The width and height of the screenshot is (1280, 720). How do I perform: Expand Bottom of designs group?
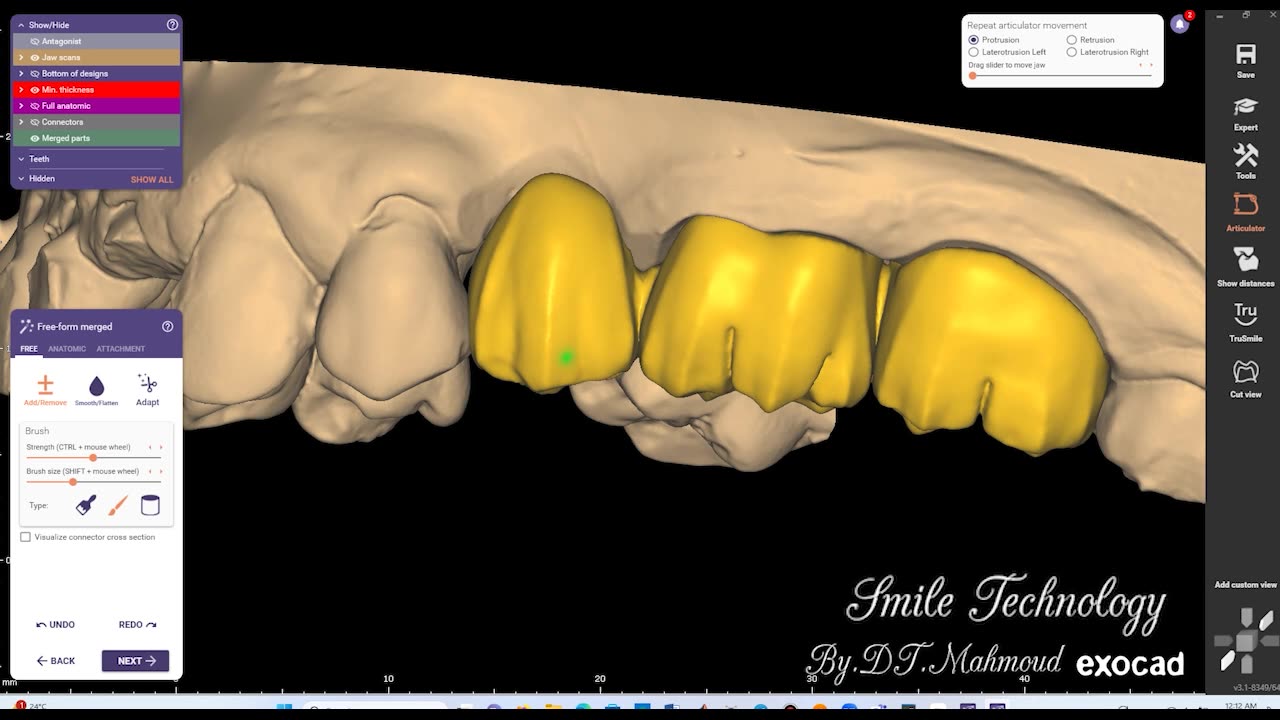coord(21,73)
